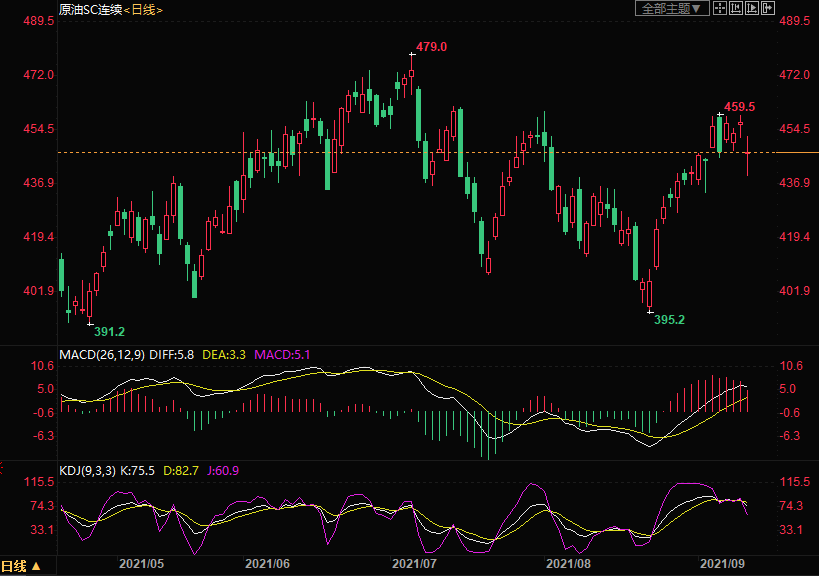Image resolution: width=819 pixels, height=576 pixels.
Task: Click the 2021/07 date on time axis
Action: coord(413,564)
